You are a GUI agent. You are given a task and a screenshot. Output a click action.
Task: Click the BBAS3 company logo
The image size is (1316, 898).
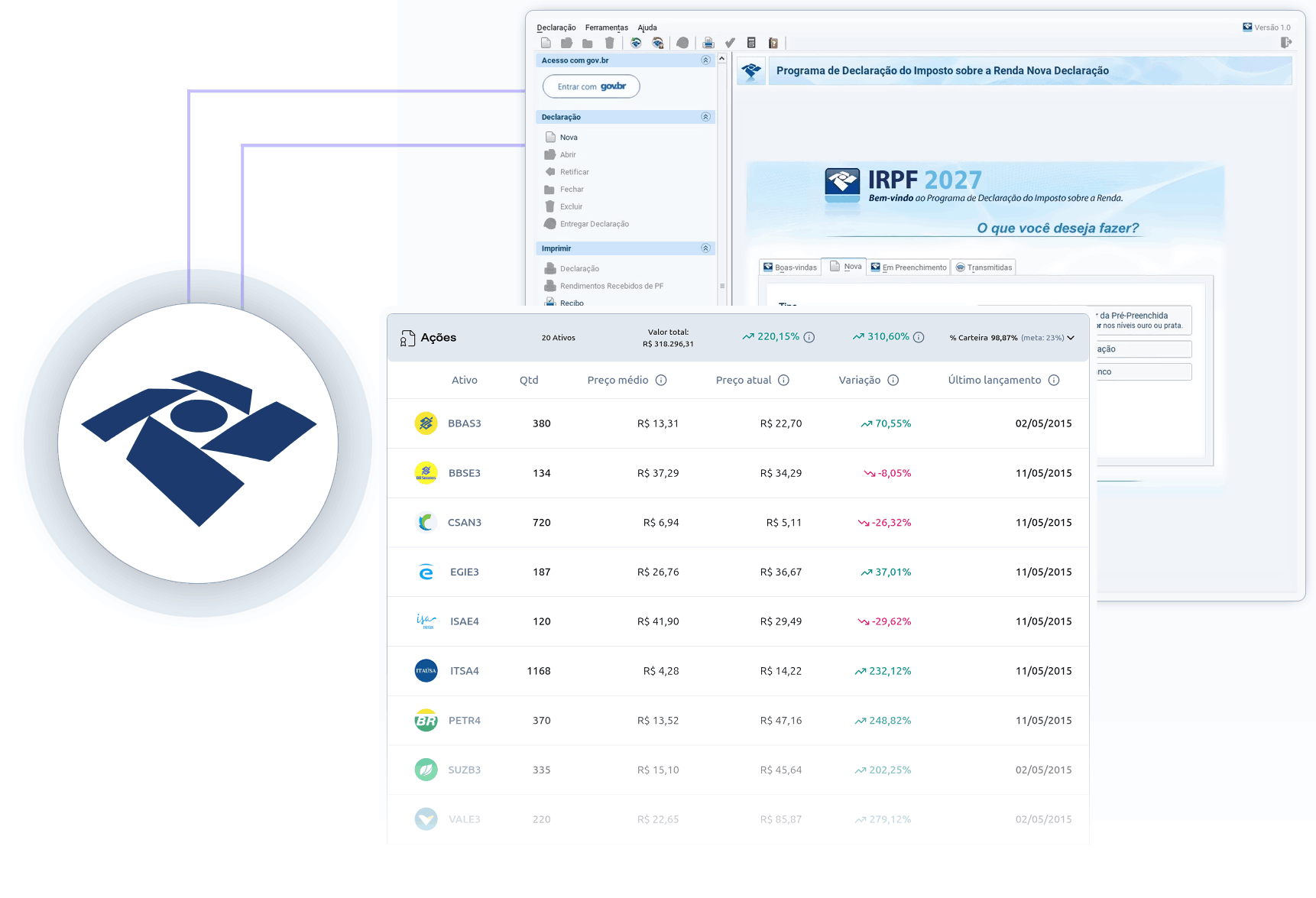pyautogui.click(x=426, y=423)
